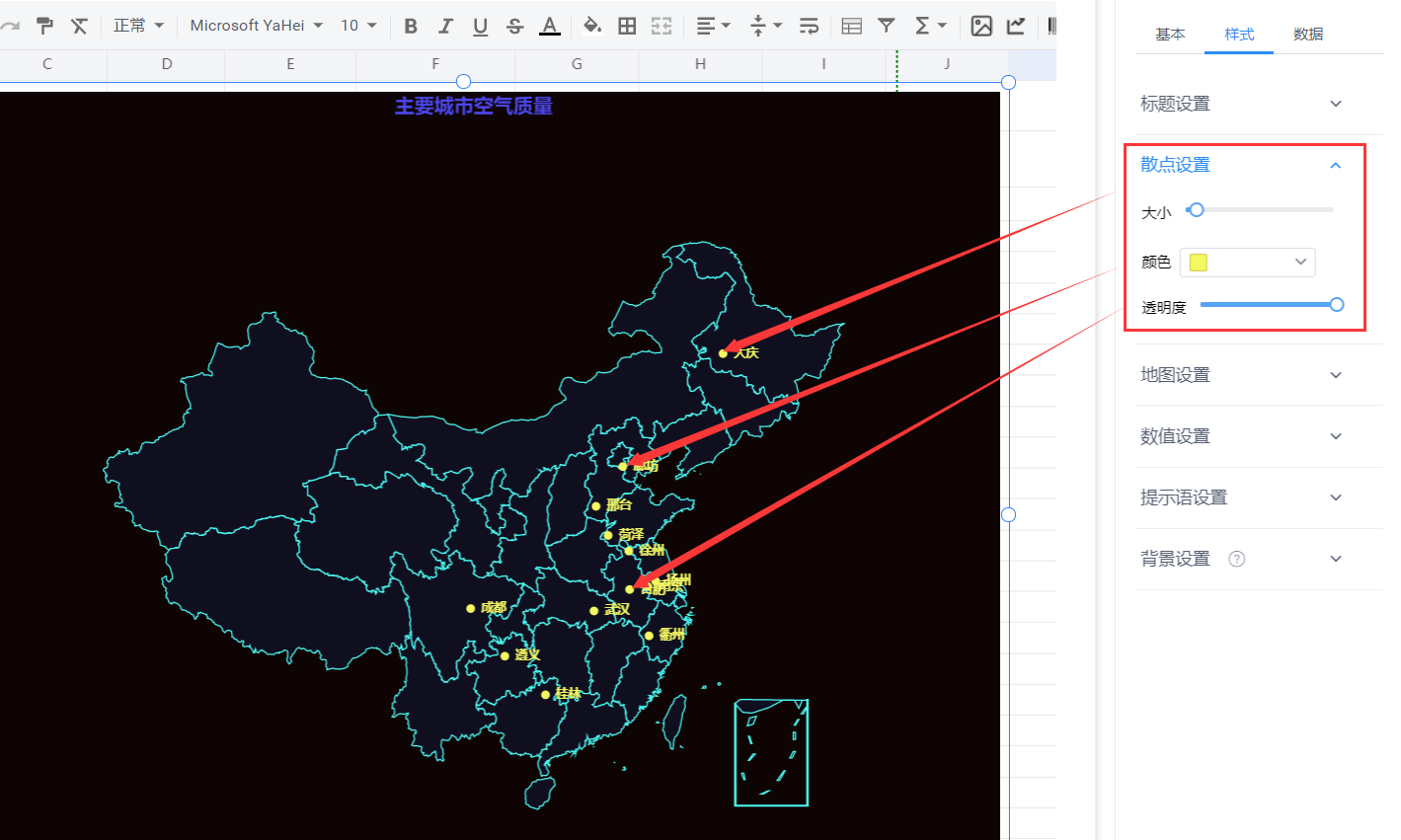Toggle italic formatting
The image size is (1401, 840).
click(445, 26)
